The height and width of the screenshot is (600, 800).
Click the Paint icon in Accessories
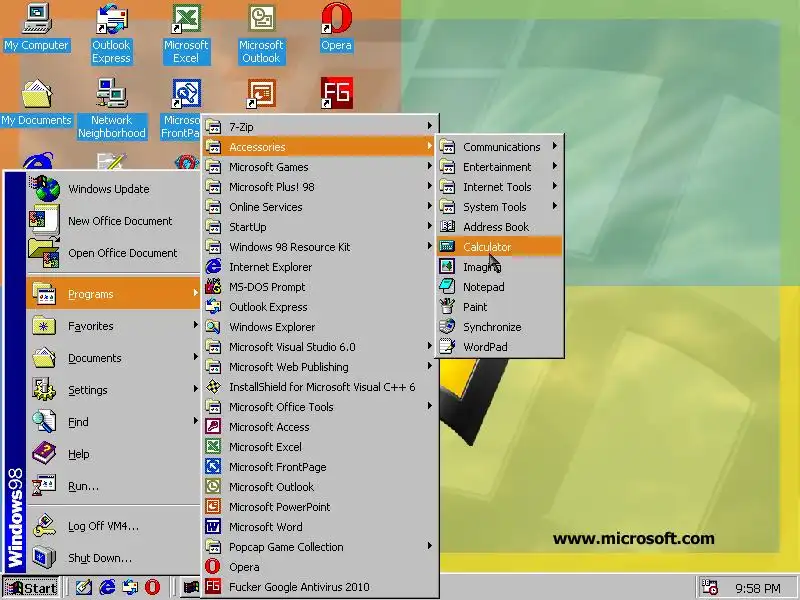tap(447, 306)
